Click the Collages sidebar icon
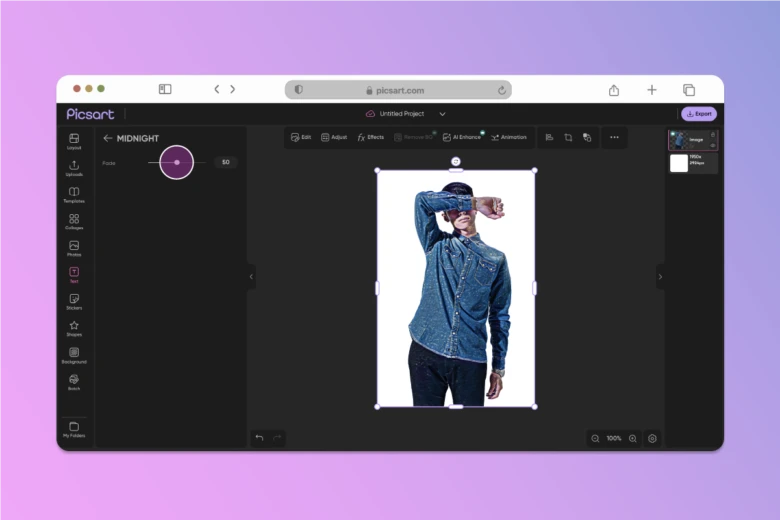 (74, 221)
